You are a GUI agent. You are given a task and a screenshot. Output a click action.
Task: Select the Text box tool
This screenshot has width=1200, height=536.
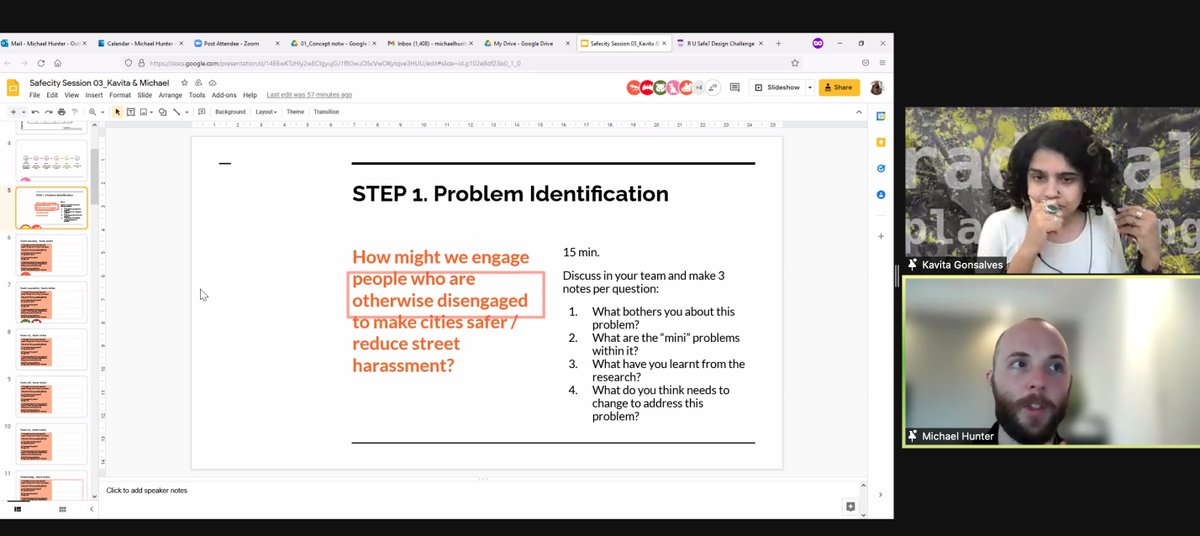point(130,112)
